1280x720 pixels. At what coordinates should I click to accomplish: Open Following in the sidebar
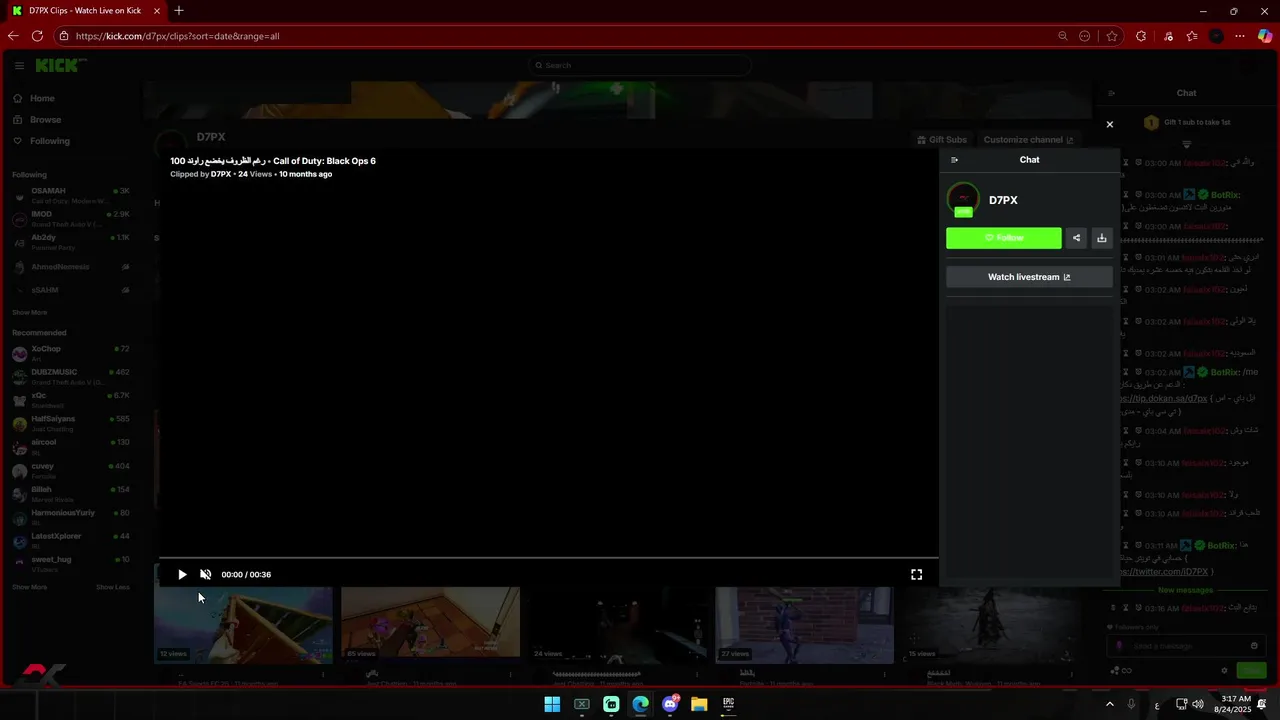pyautogui.click(x=49, y=141)
